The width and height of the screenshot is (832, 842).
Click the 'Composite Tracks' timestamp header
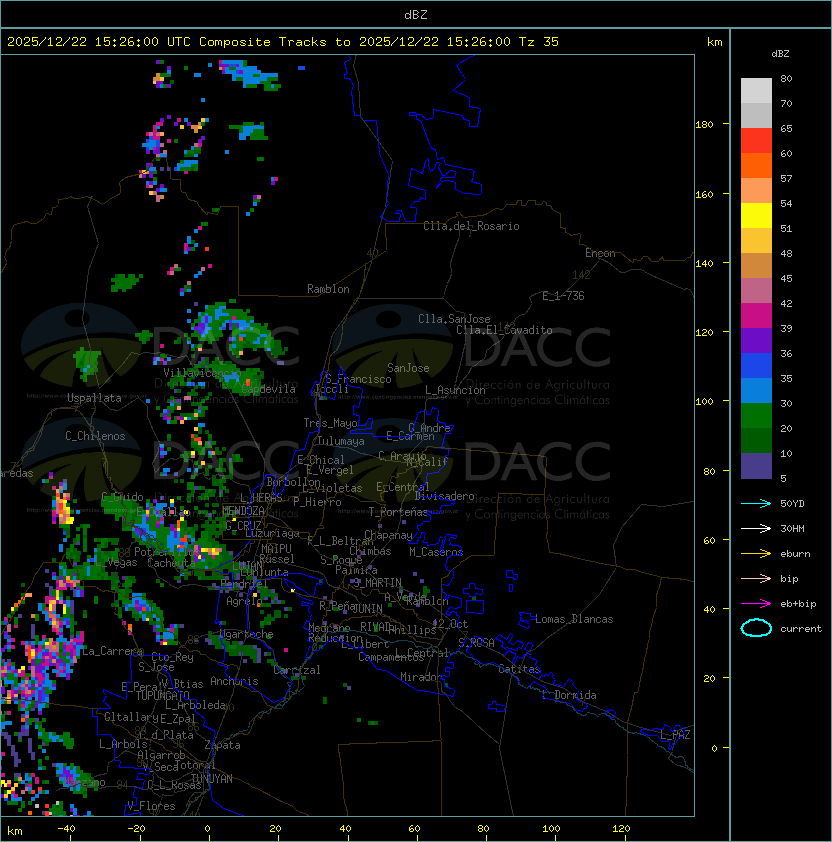283,42
